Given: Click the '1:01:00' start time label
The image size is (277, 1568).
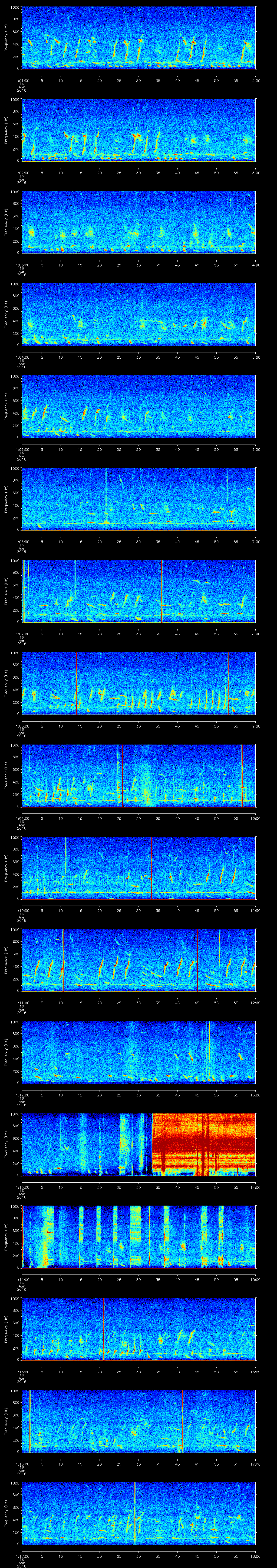Looking at the screenshot, I should coord(22,80).
